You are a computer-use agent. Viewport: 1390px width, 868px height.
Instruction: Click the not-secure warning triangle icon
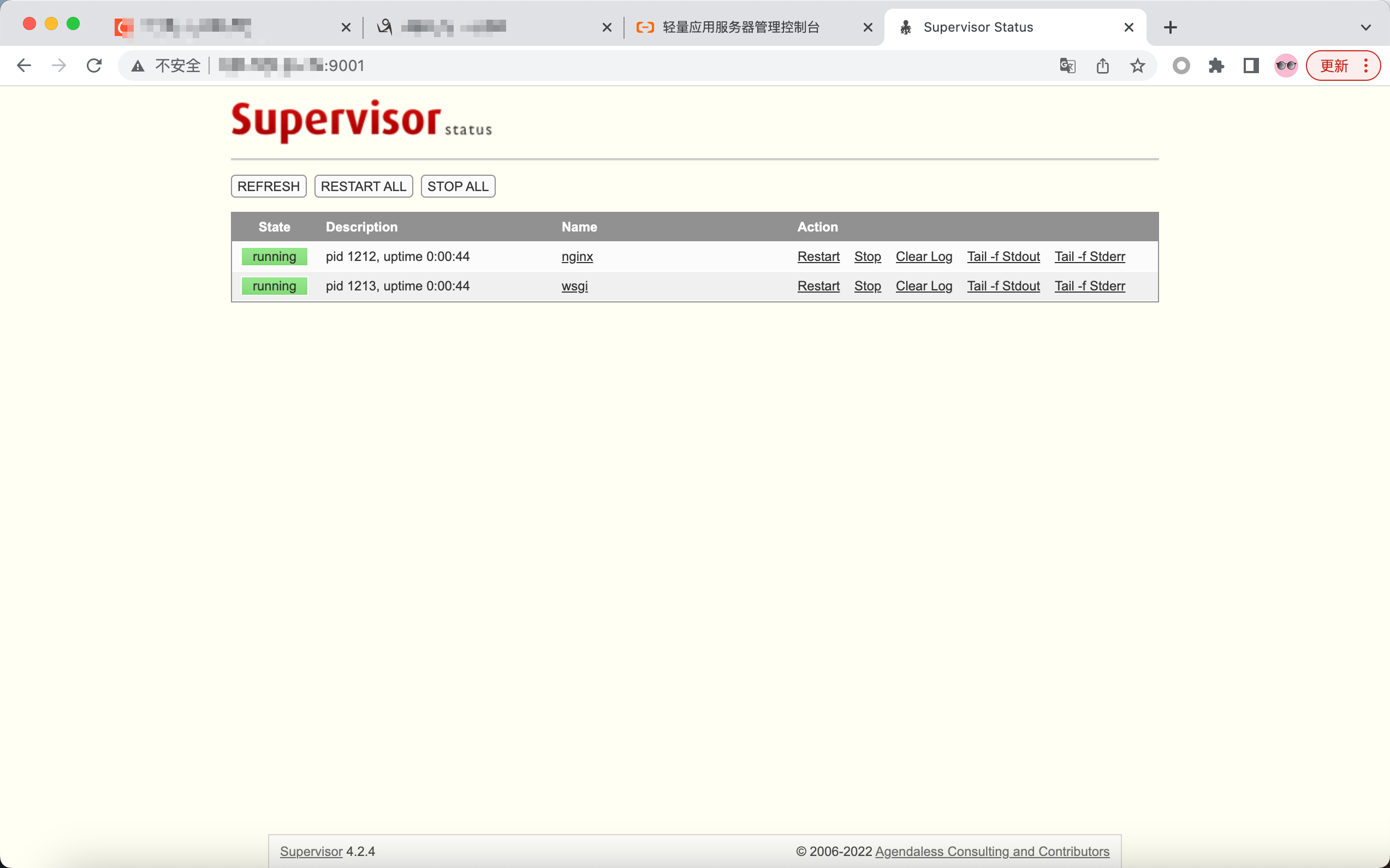point(138,66)
